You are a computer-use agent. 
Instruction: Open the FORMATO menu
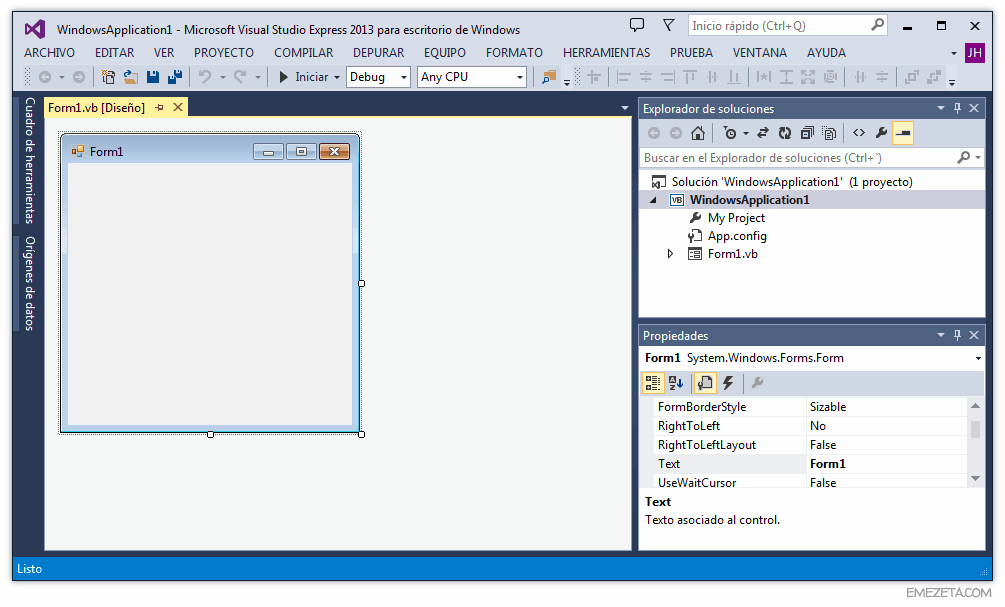514,53
